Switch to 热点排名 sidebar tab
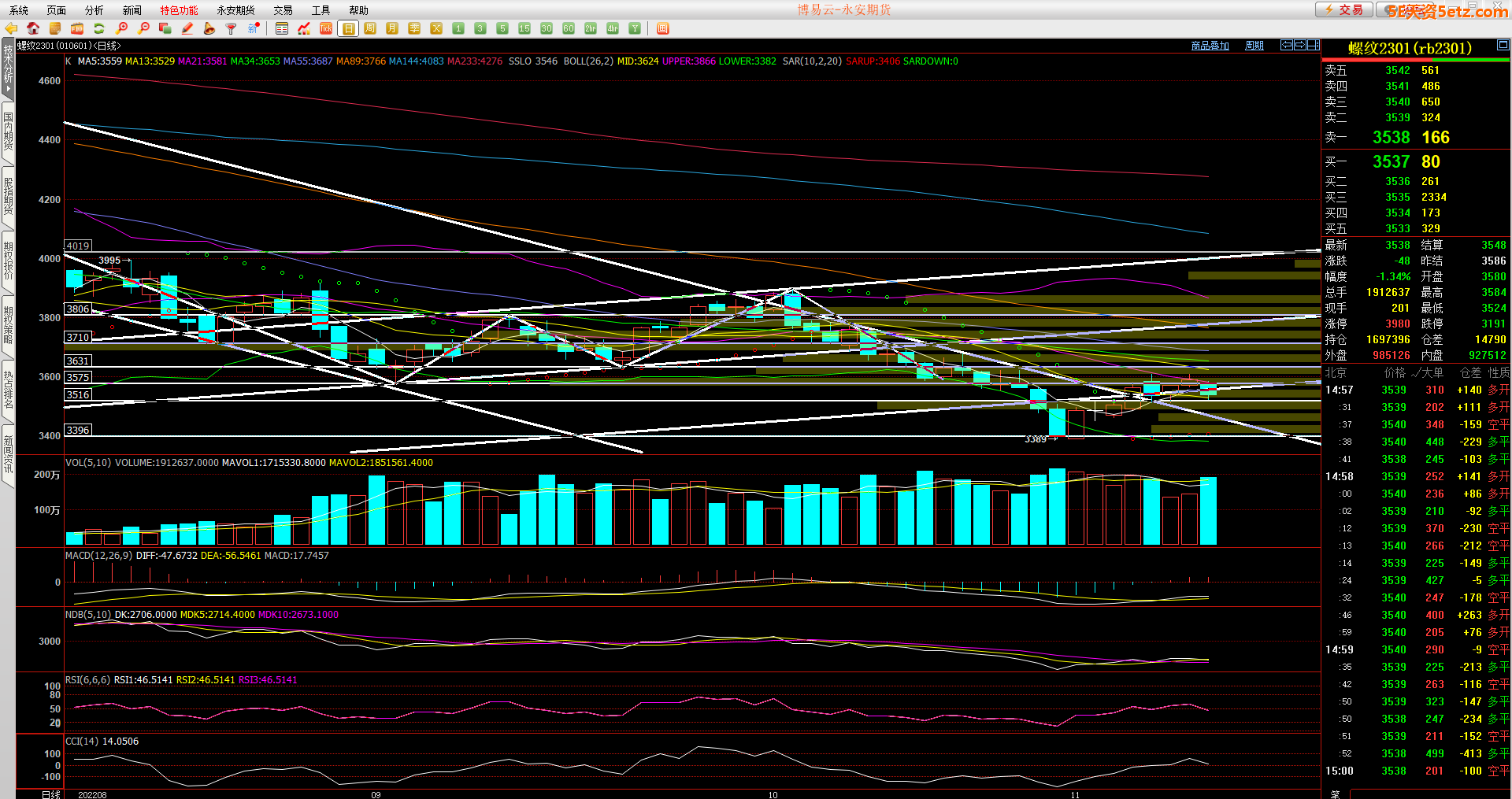The height and width of the screenshot is (799, 1512). point(8,389)
